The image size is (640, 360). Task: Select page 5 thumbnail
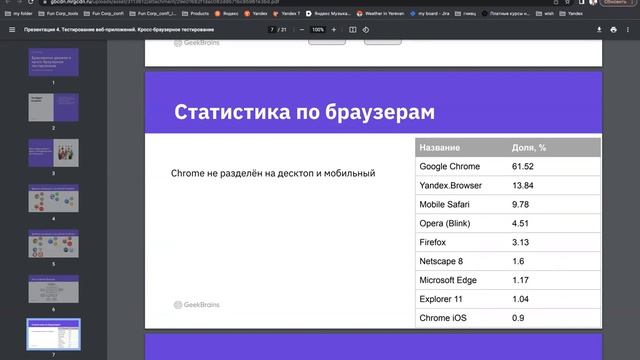(x=53, y=244)
